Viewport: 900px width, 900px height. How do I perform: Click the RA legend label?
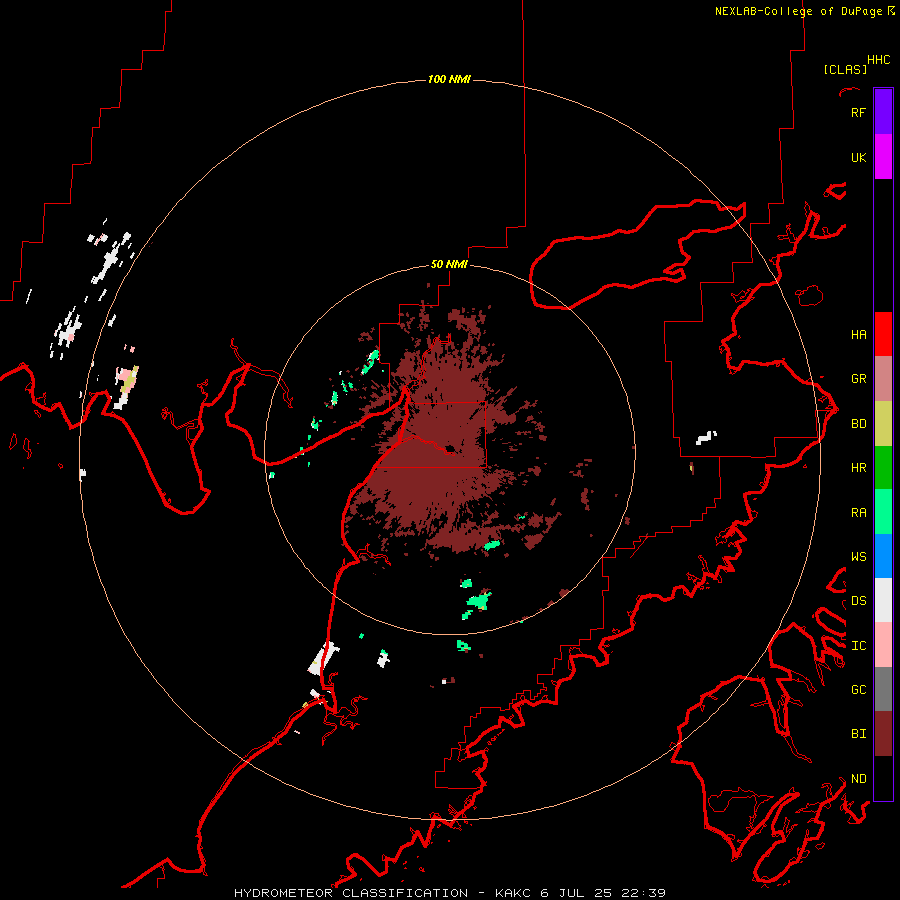[x=858, y=512]
